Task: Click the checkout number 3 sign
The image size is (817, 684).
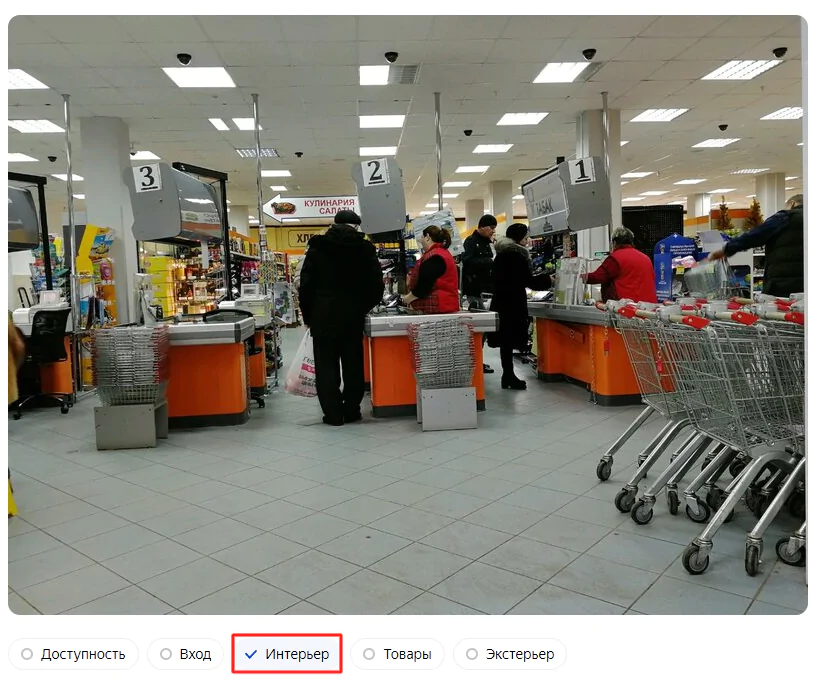Action: coord(147,177)
